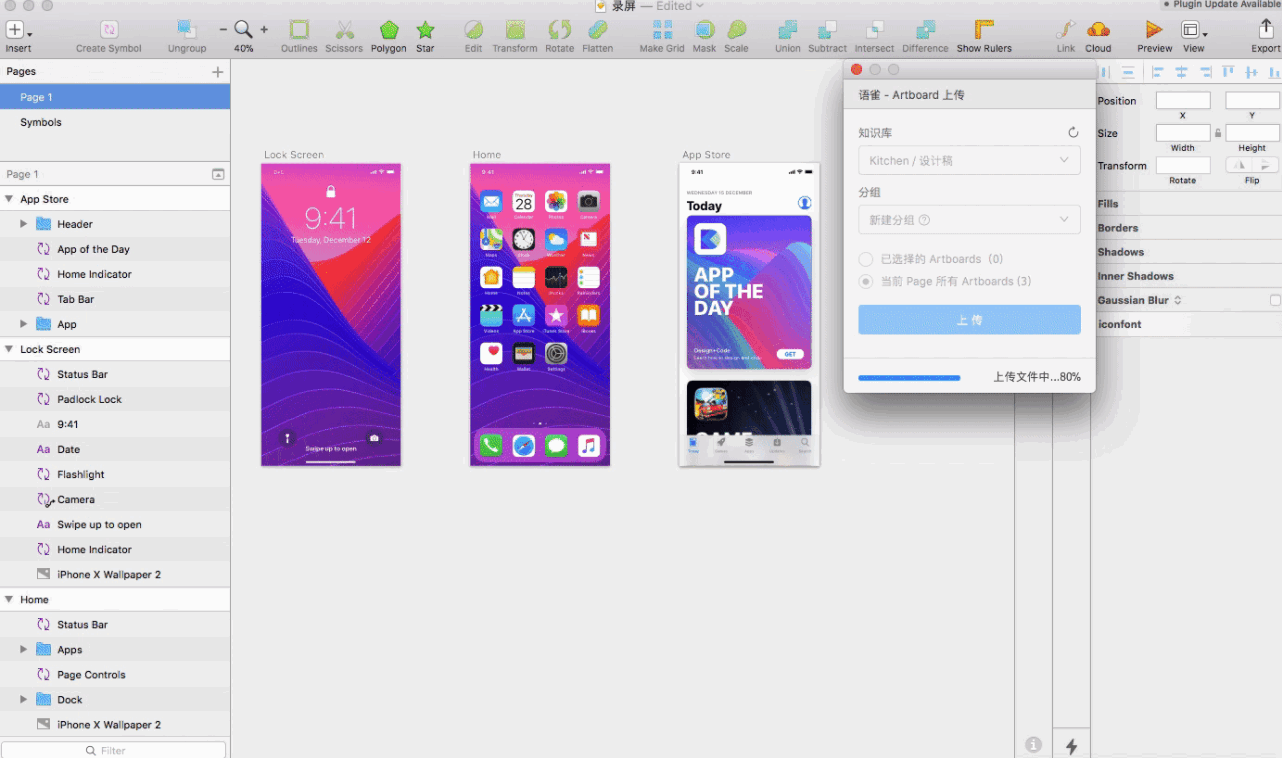The width and height of the screenshot is (1282, 758).
Task: Open the Cloud toolbar icon
Action: click(x=1098, y=30)
